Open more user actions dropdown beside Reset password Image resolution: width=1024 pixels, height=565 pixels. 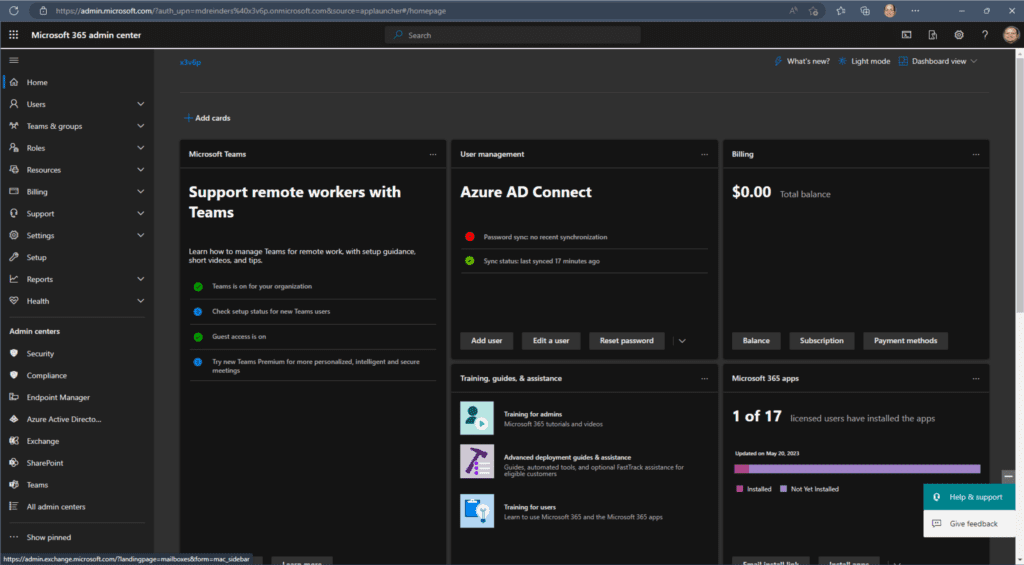click(682, 341)
